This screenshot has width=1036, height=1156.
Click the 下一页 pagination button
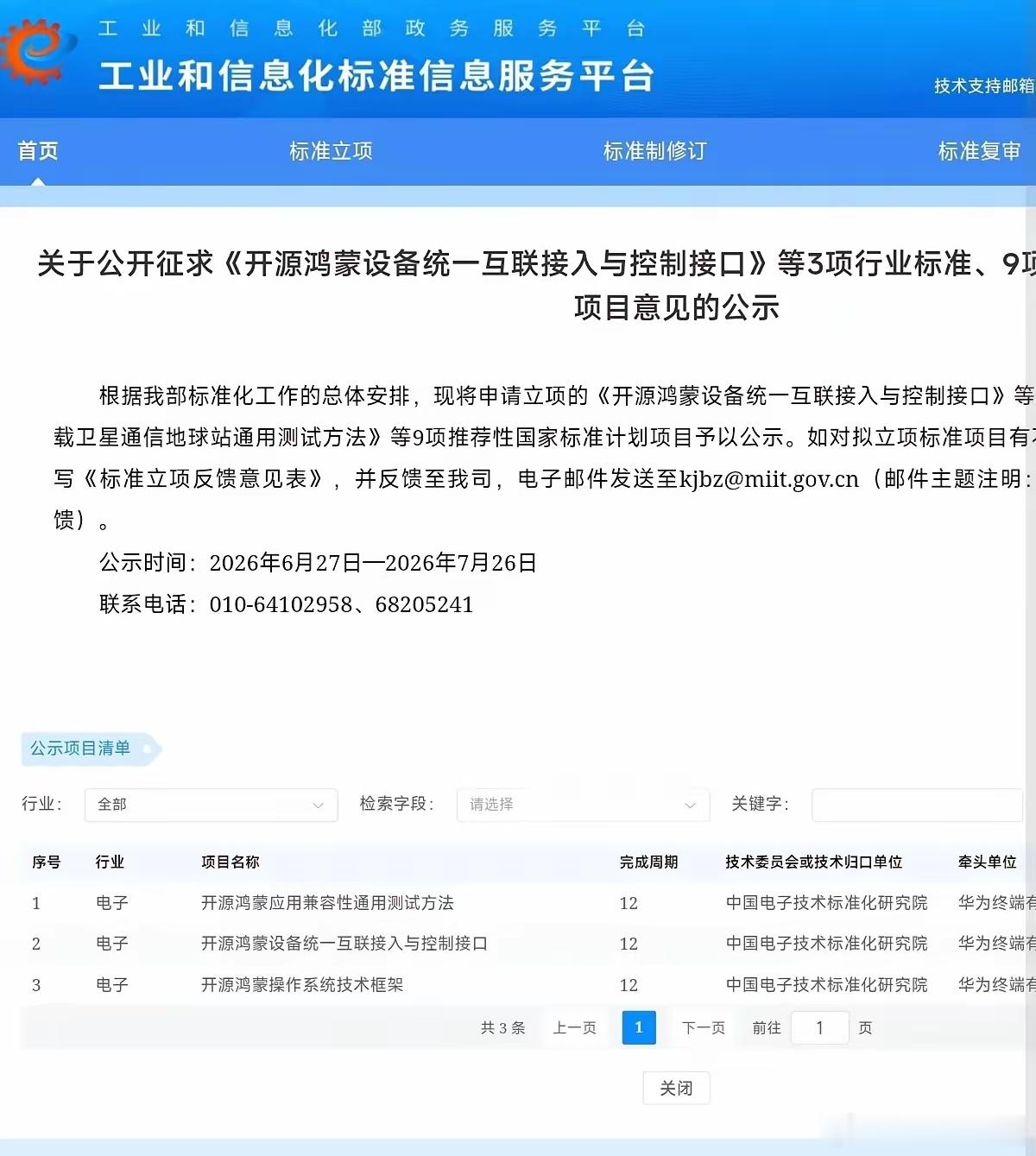click(704, 1027)
